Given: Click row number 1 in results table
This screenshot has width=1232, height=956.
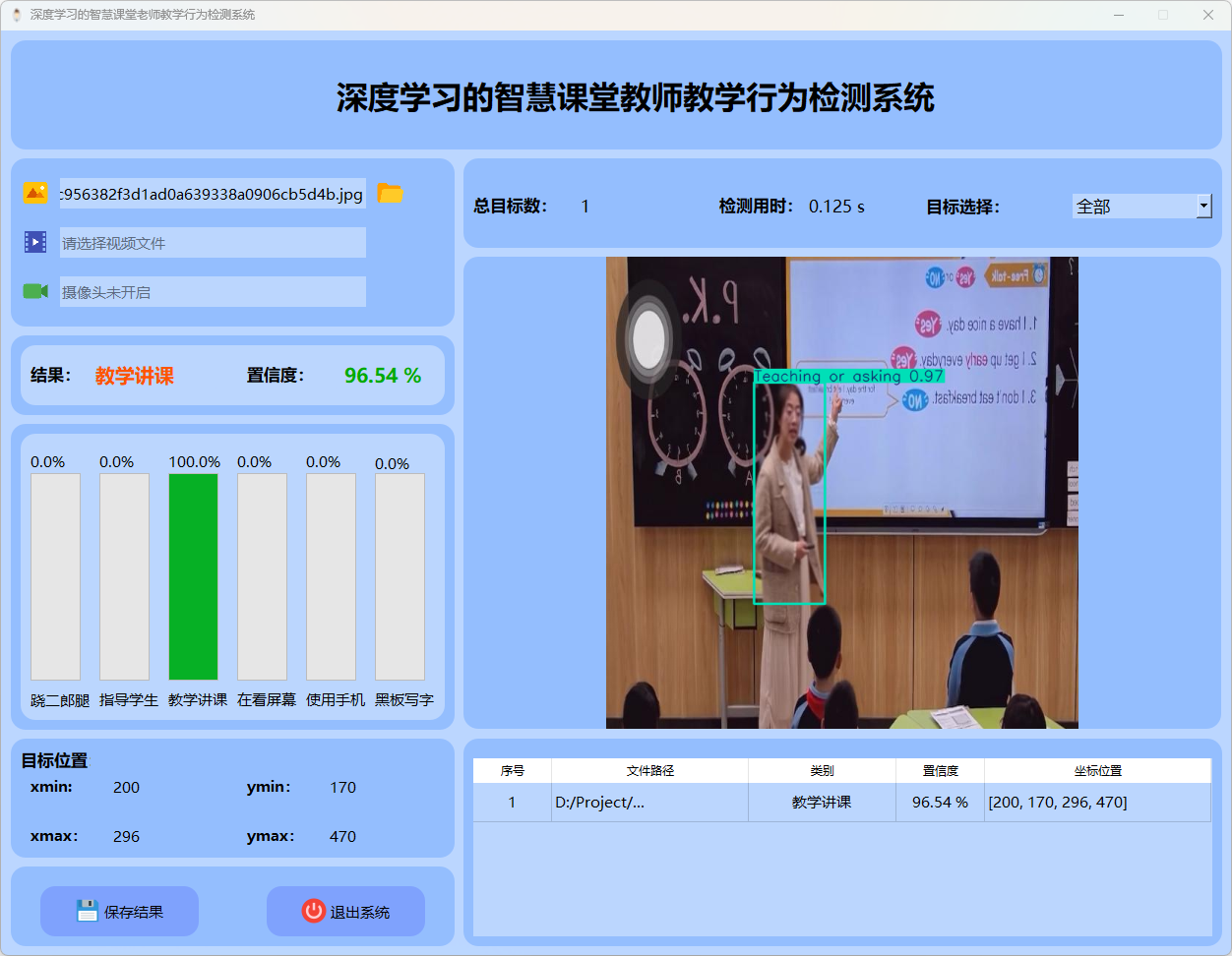Looking at the screenshot, I should (513, 803).
